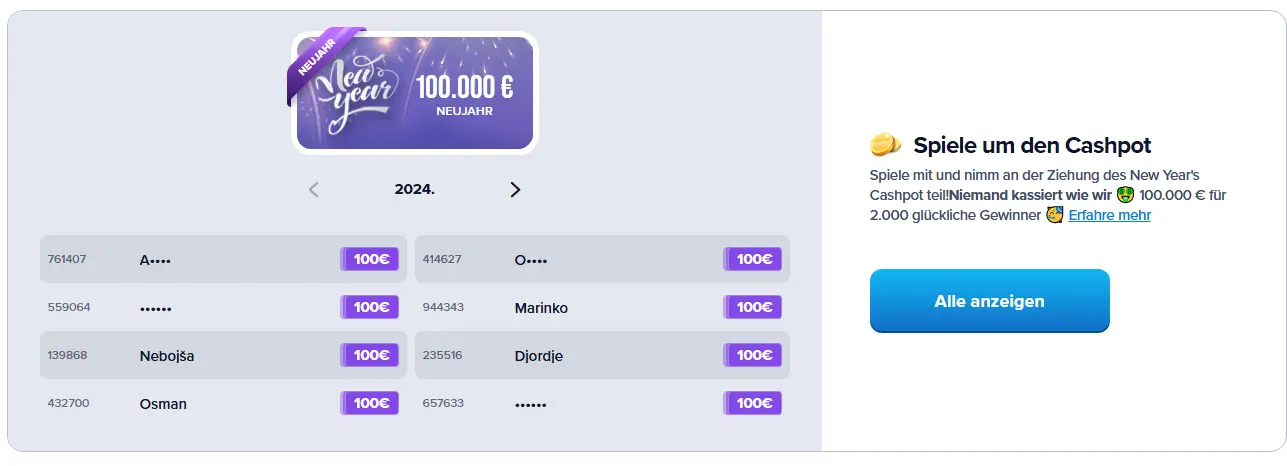This screenshot has height=466, width=1287.
Task: Advance to the next year arrow
Action: pyautogui.click(x=515, y=190)
